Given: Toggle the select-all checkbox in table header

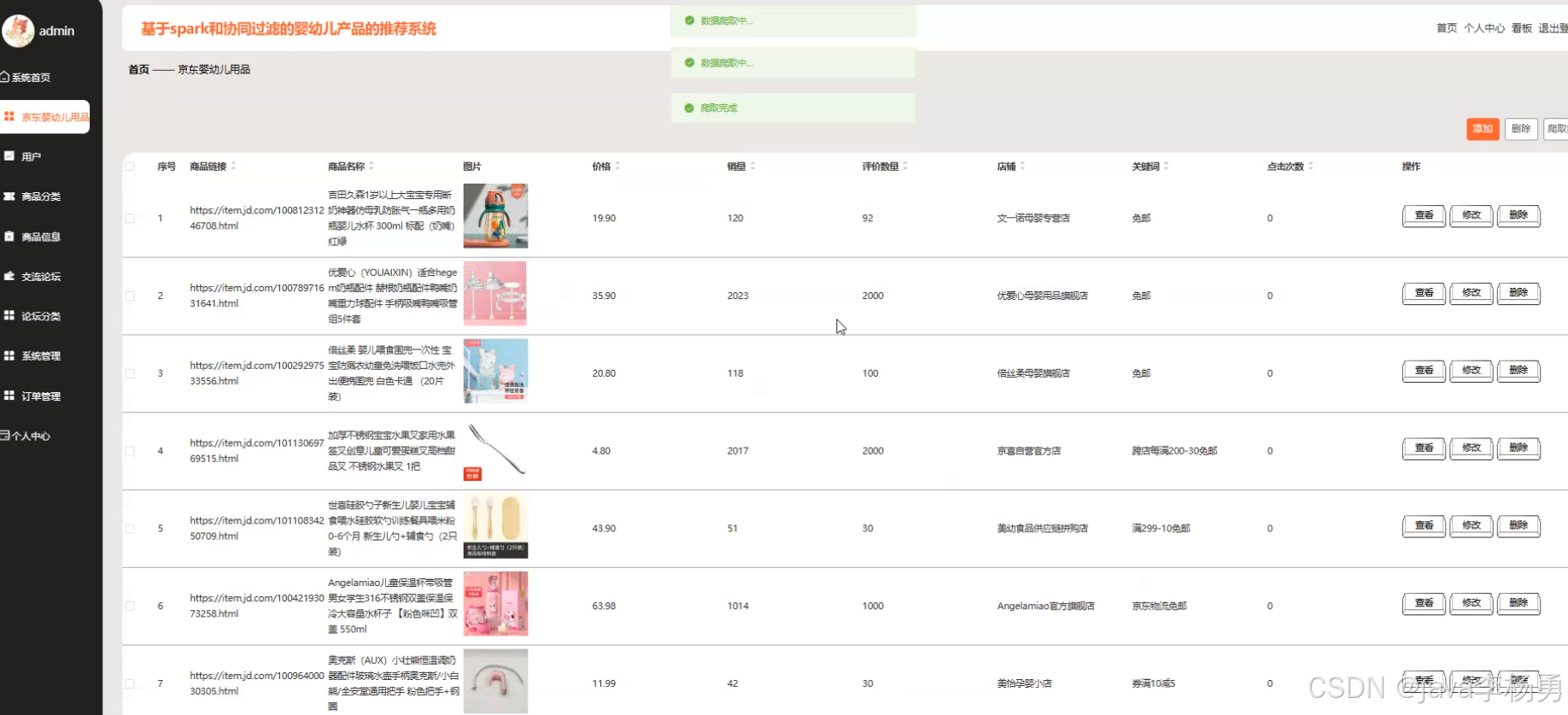Looking at the screenshot, I should click(130, 167).
